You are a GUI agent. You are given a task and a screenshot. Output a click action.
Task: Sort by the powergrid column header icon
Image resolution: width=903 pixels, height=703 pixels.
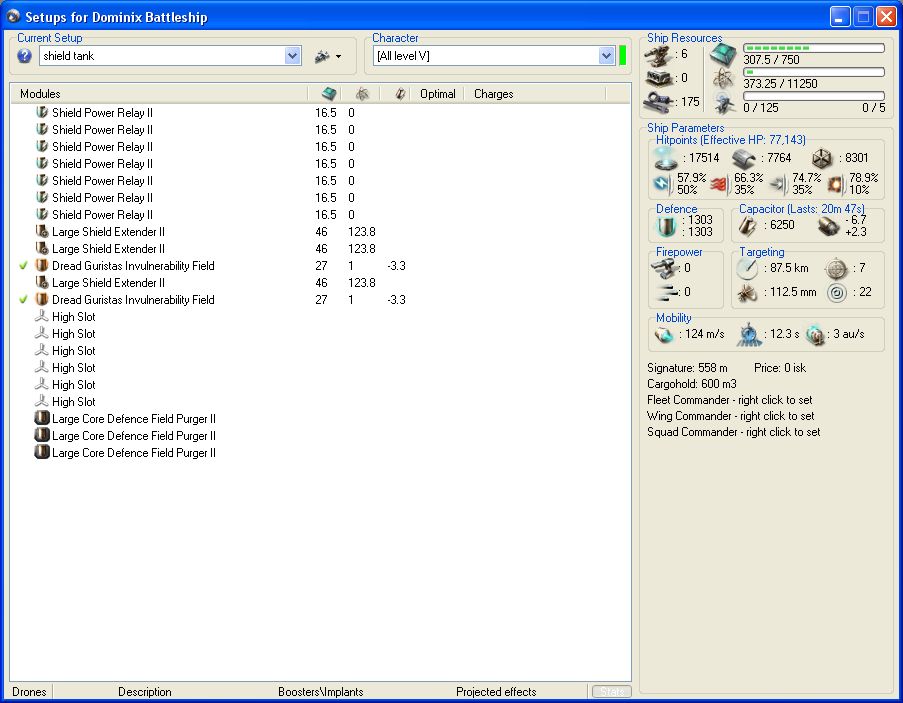click(362, 94)
